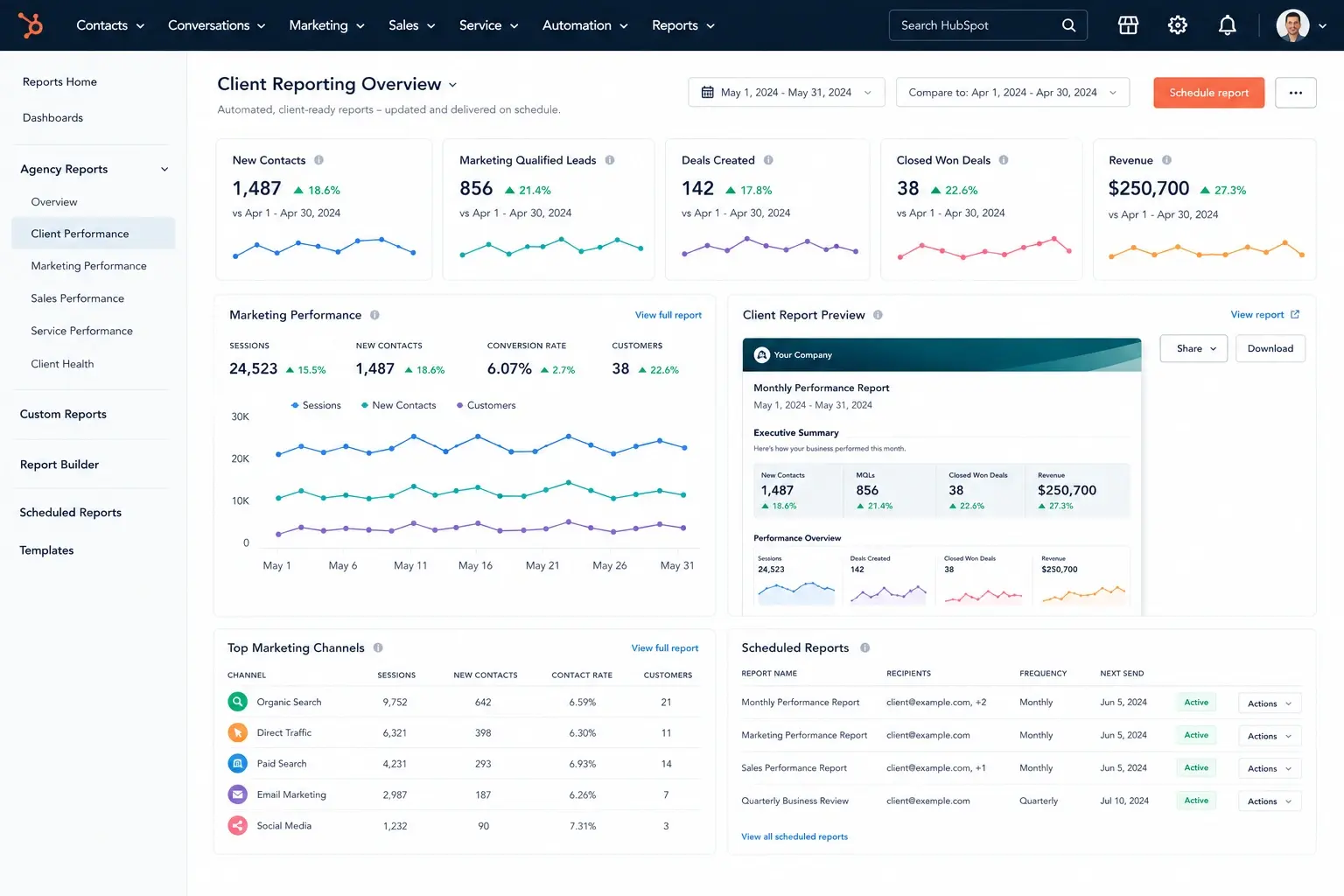Click info icon beside Deals Created
1344x896 pixels.
768,160
